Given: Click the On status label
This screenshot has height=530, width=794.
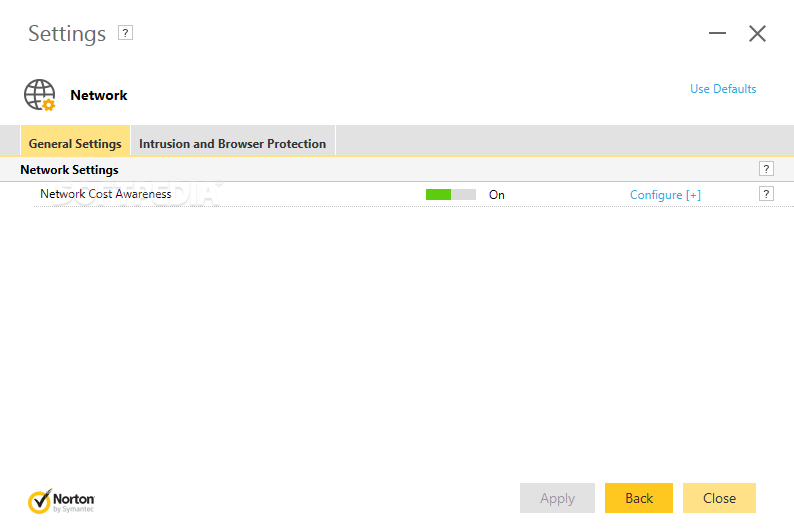Looking at the screenshot, I should pos(496,195).
